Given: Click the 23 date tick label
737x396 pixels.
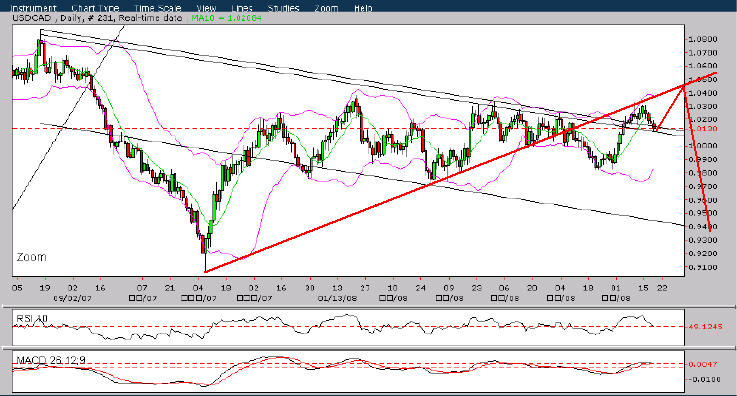Looking at the screenshot, I should pyautogui.click(x=477, y=288).
